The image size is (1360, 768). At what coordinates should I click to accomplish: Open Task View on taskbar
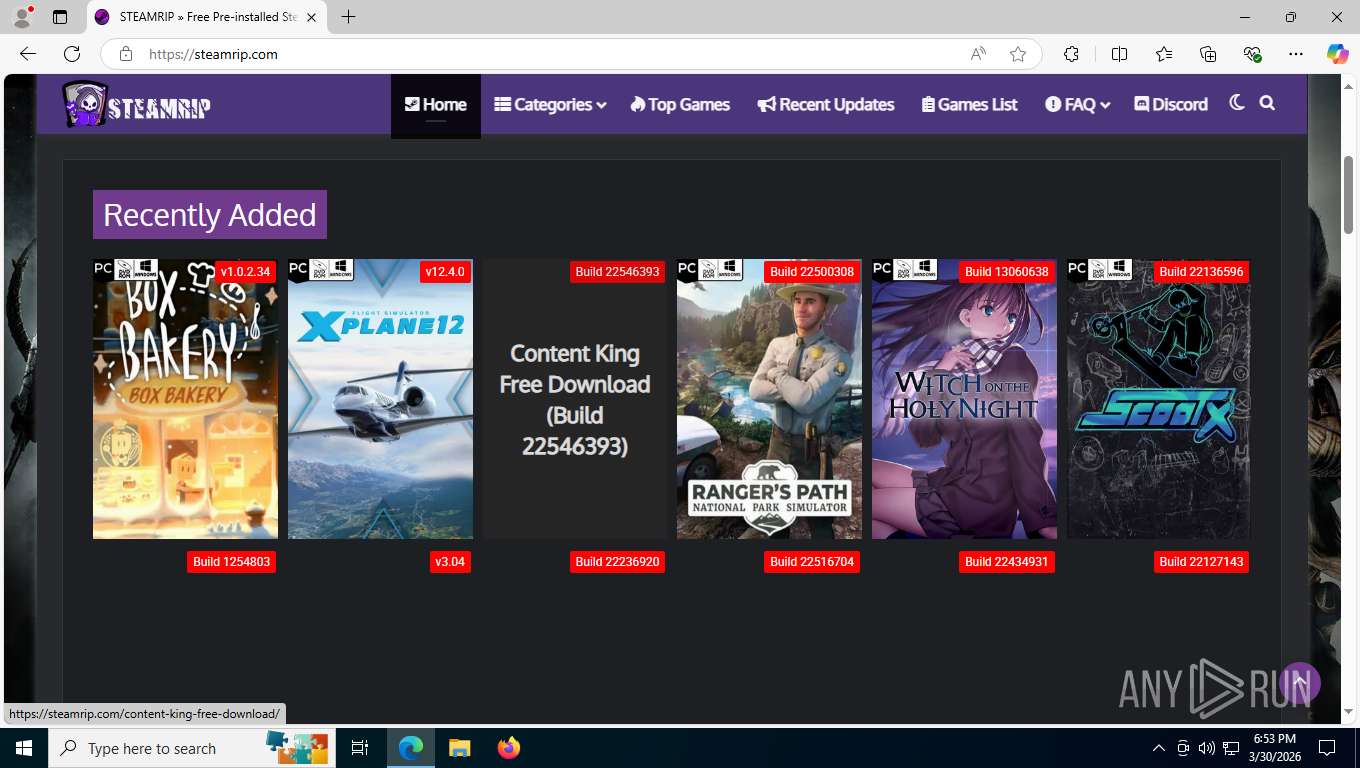coord(360,748)
